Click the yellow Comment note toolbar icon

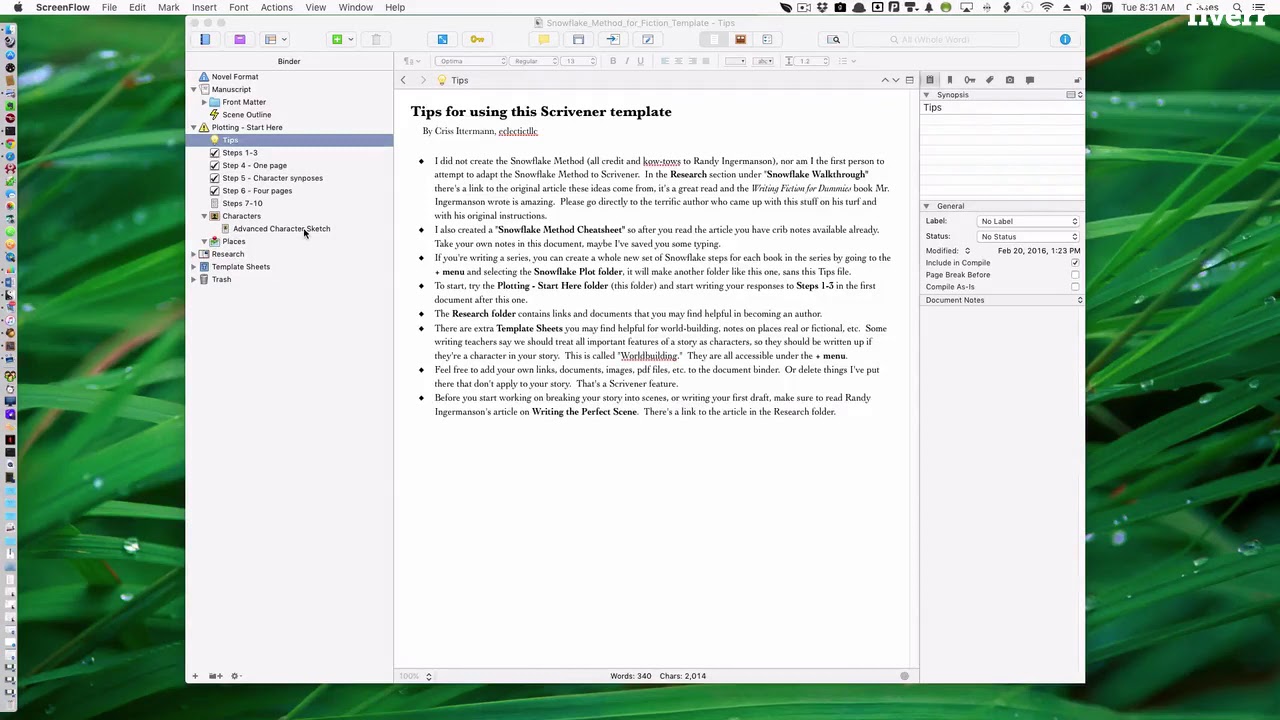tap(544, 39)
